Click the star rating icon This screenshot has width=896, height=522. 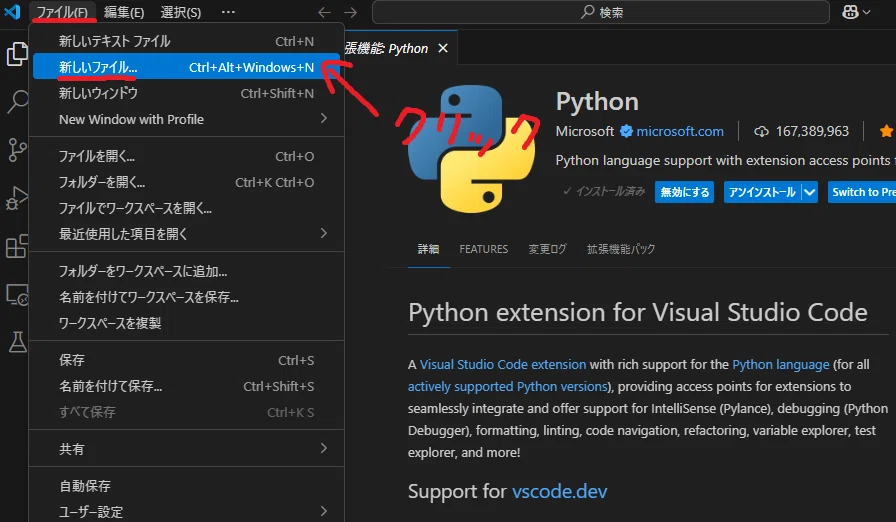(886, 131)
